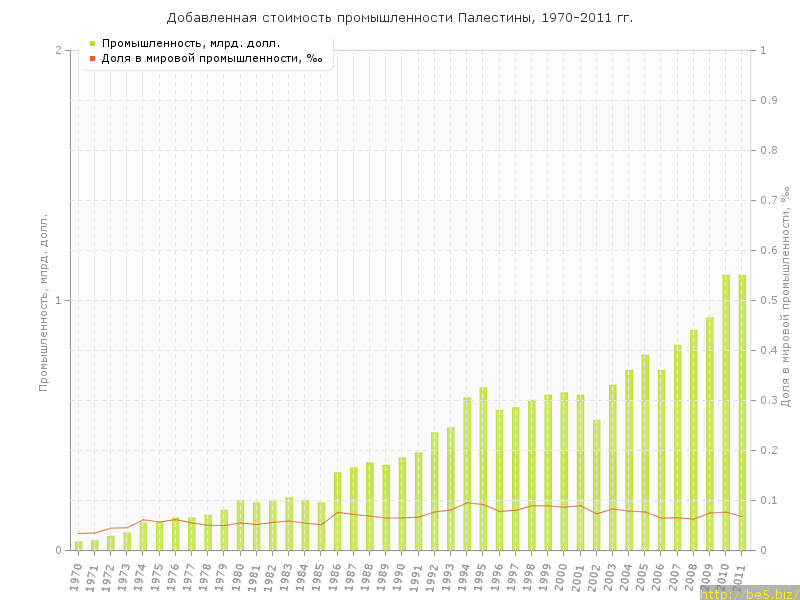Image resolution: width=800 pixels, height=600 pixels.
Task: Click the bar for year 1995
Action: [x=483, y=468]
